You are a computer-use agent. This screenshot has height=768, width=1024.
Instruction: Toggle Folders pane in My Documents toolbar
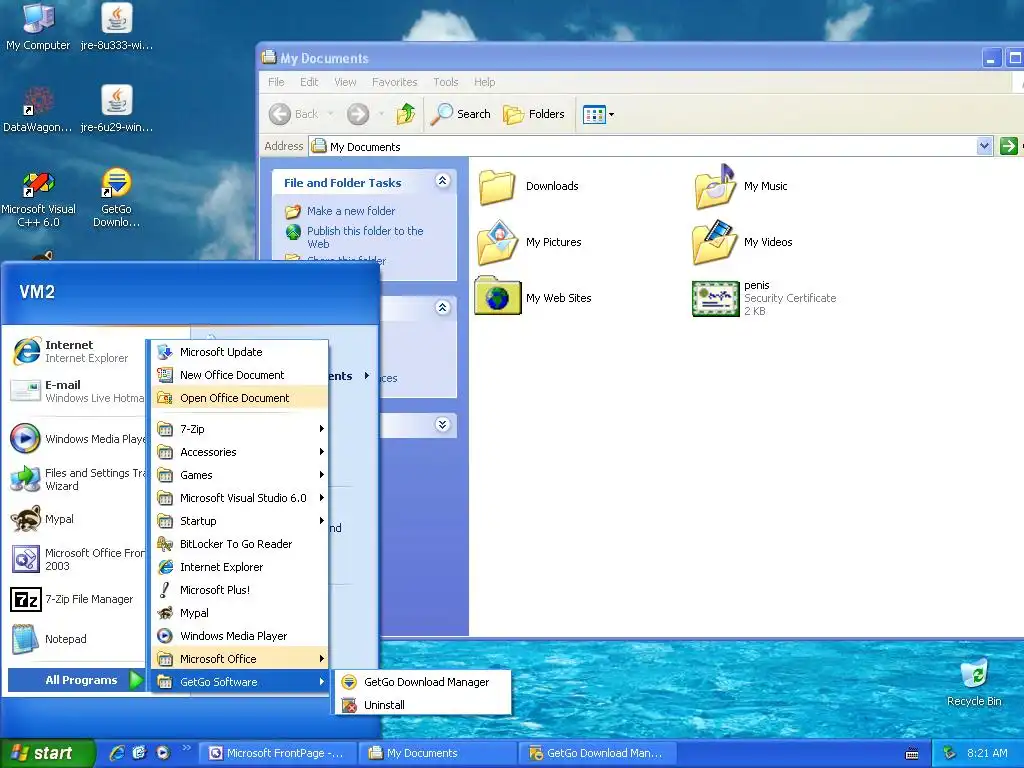pos(534,114)
